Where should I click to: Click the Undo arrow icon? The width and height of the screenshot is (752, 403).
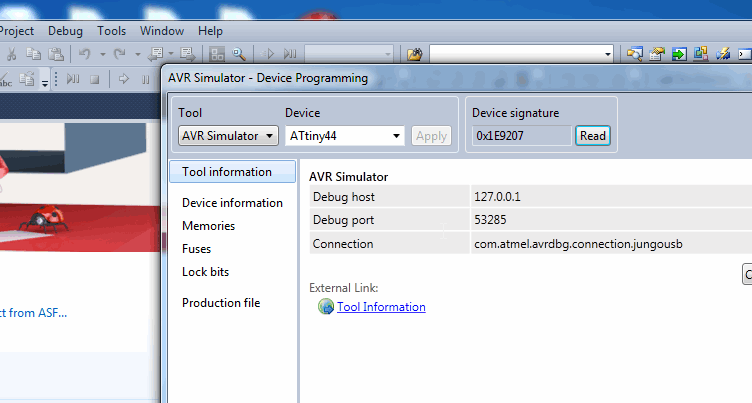[85, 53]
